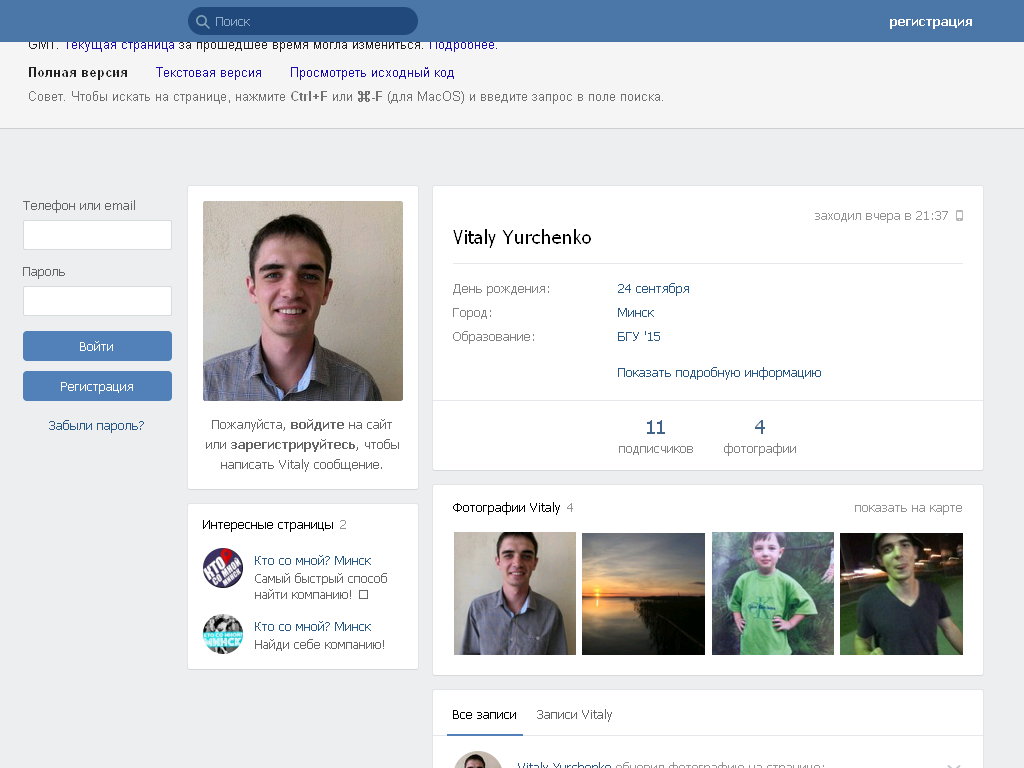Open the post options chevron on the wall
This screenshot has width=1024, height=768.
[953, 764]
